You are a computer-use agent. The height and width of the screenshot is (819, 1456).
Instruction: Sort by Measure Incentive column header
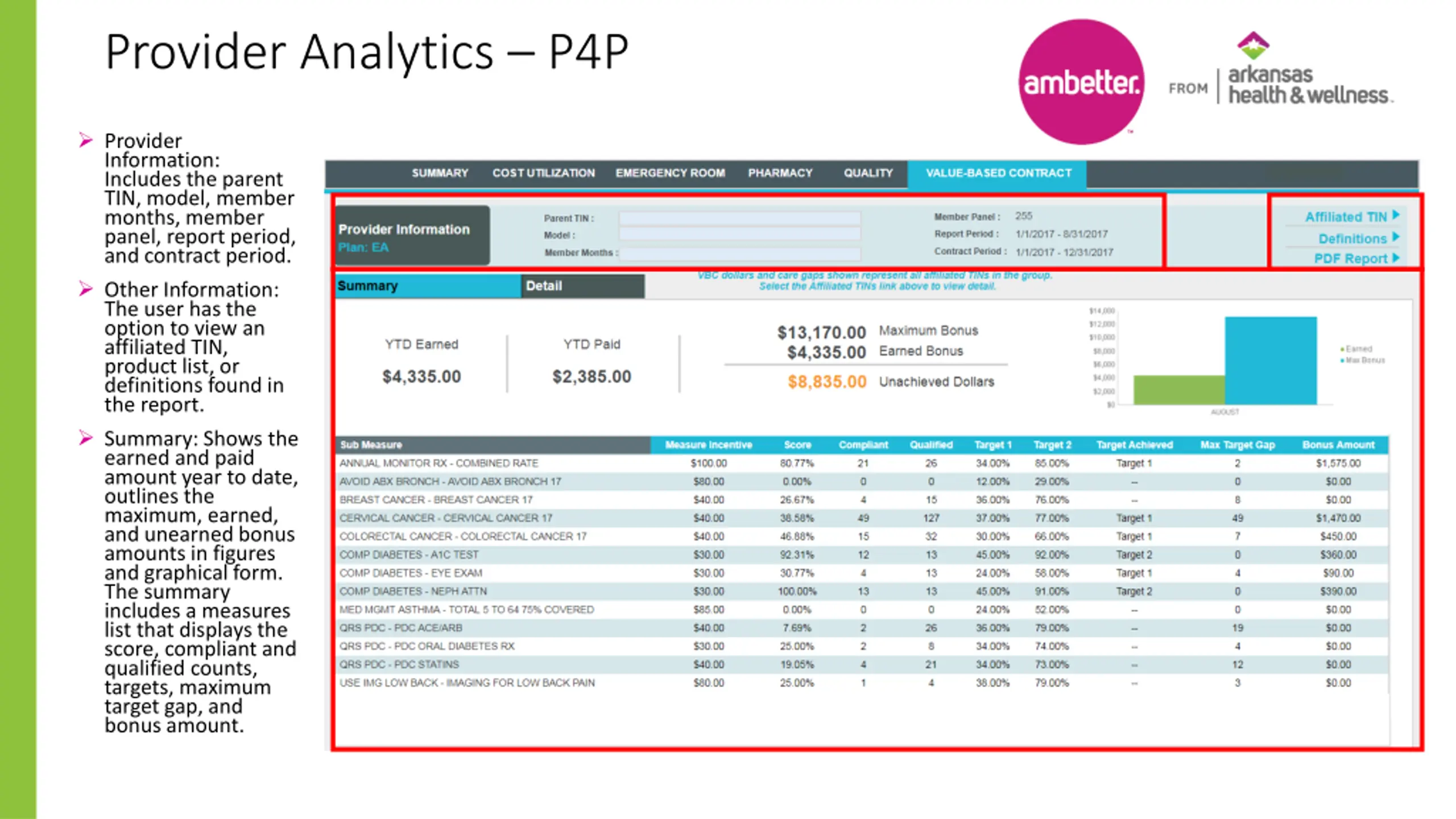[708, 445]
